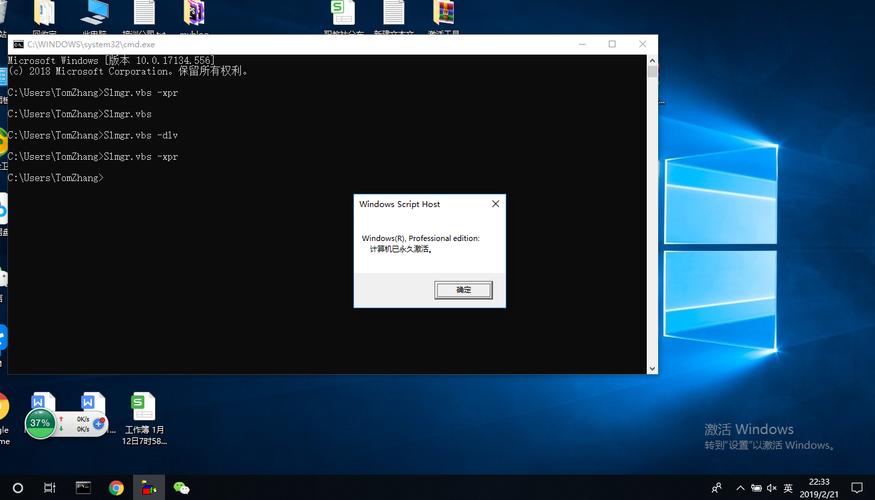
Task: Click the cmd vertical scrollbar thumb
Action: point(652,72)
